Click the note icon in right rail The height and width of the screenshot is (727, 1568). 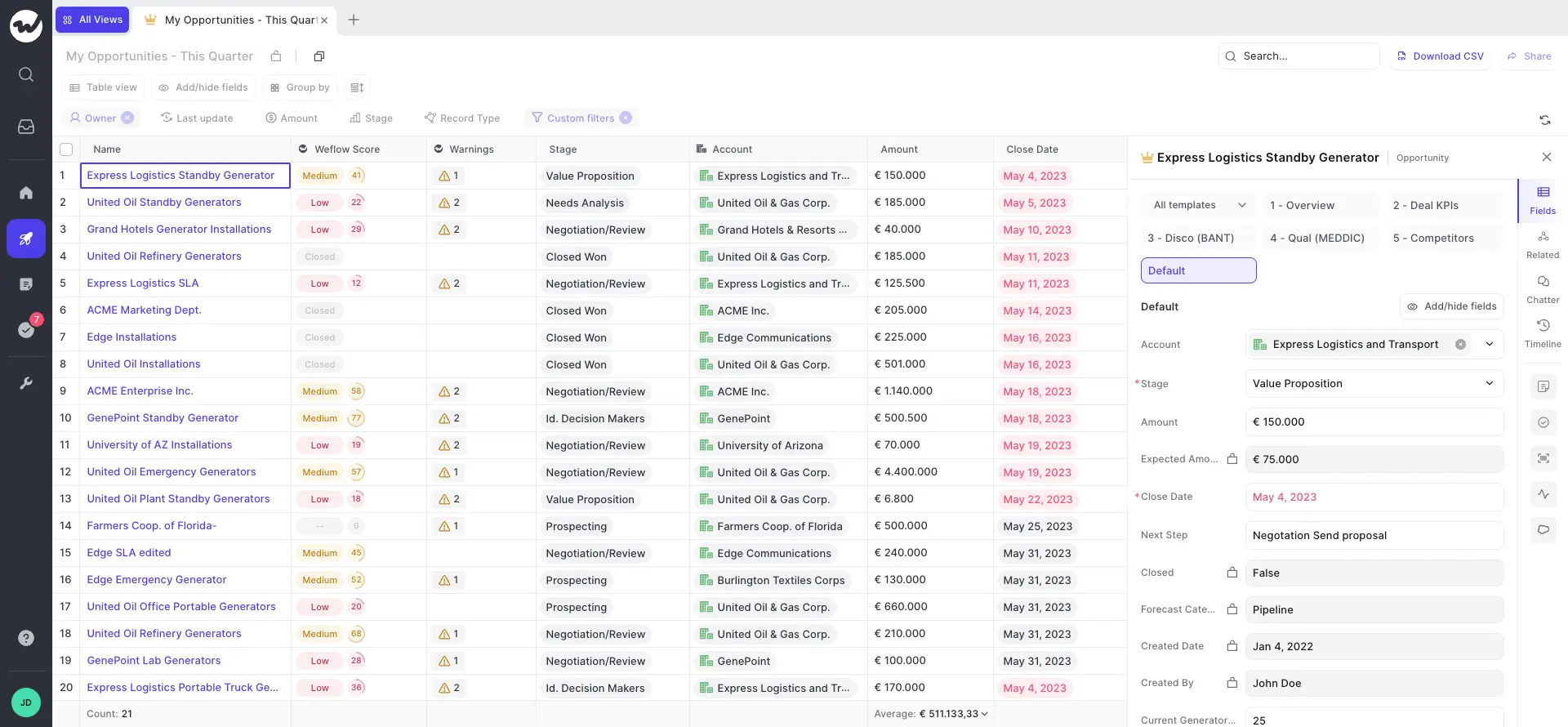click(1543, 386)
